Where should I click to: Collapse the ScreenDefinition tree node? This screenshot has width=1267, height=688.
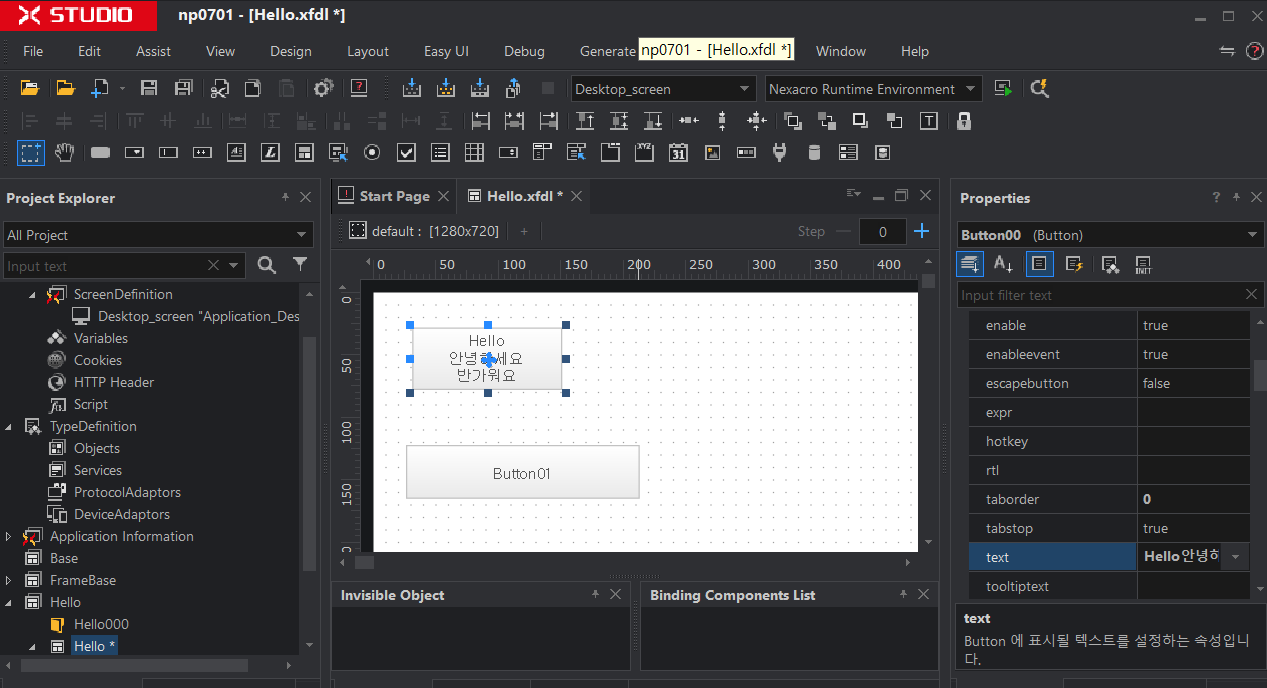(33, 294)
